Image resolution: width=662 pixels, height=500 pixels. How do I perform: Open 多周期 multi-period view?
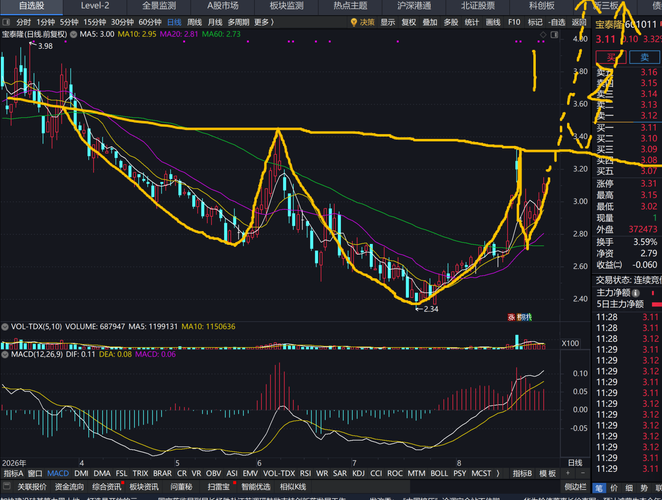point(239,22)
